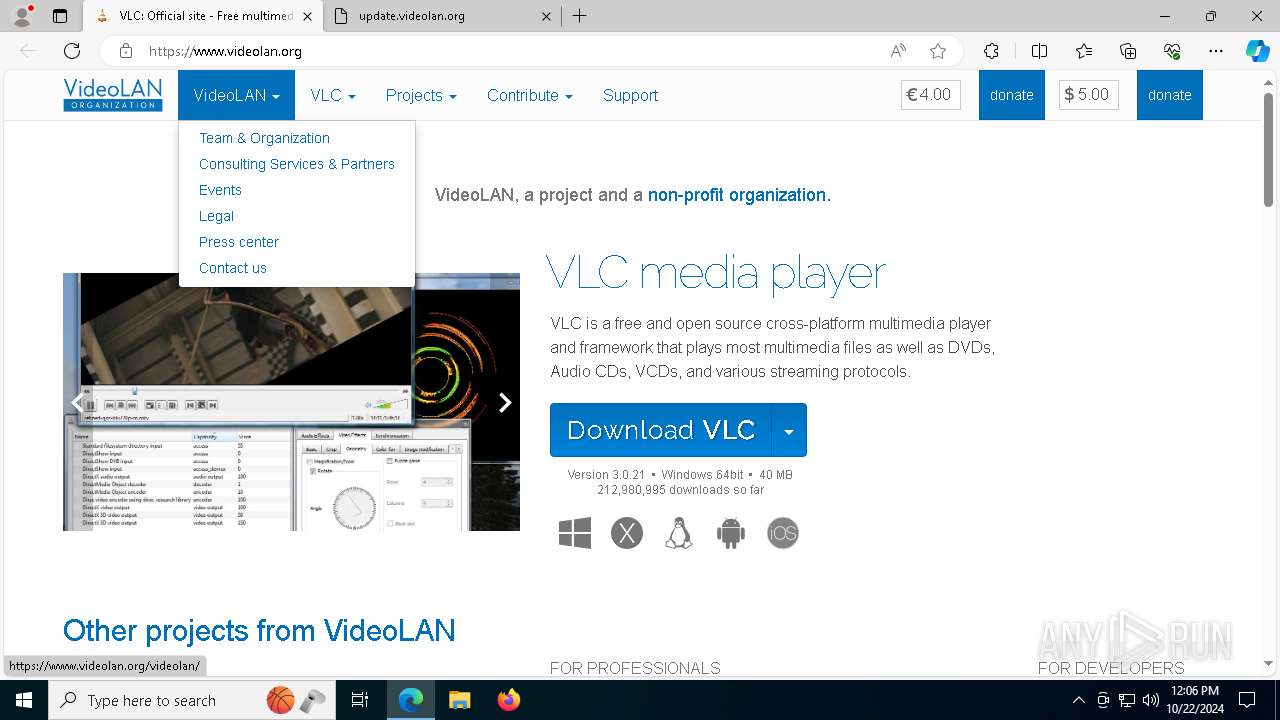Add page to favorites star icon
Viewport: 1280px width, 720px height.
(937, 51)
